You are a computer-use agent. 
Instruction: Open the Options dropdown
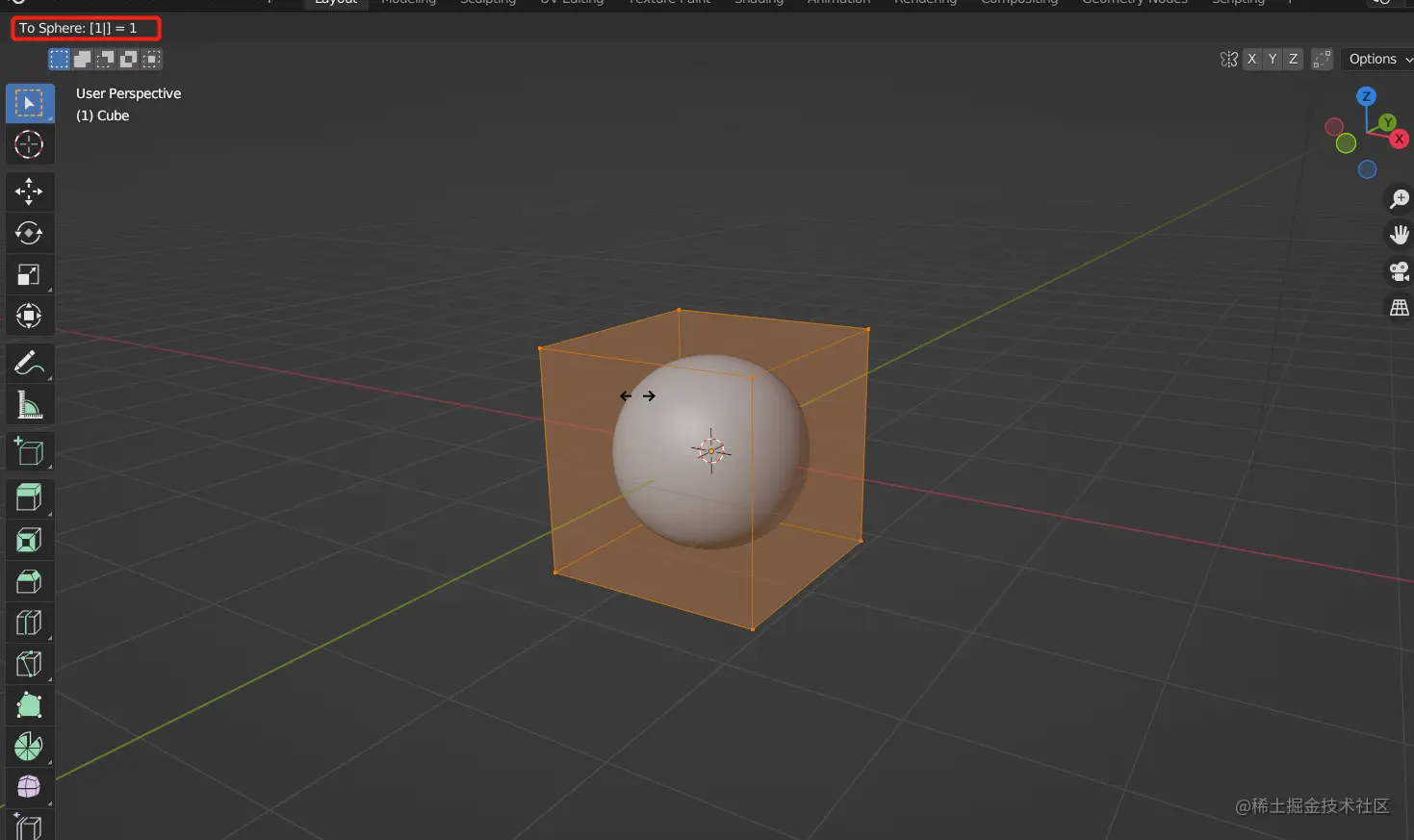1378,60
